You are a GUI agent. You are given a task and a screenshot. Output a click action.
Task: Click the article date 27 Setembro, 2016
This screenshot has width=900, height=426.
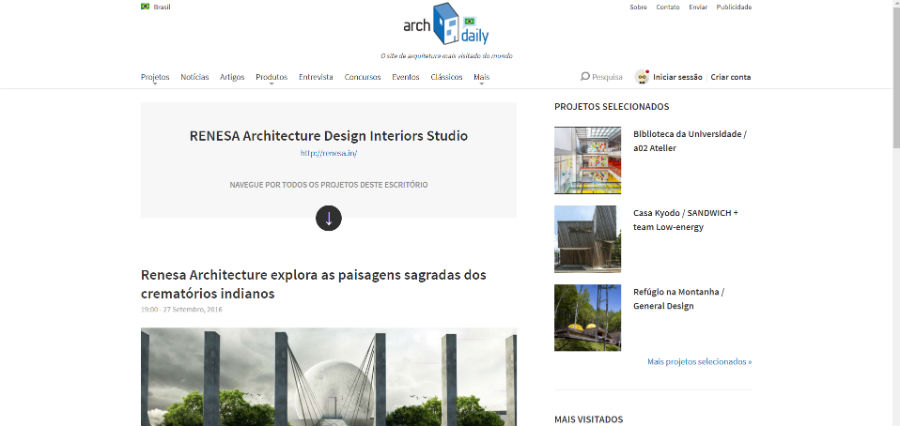coord(193,309)
